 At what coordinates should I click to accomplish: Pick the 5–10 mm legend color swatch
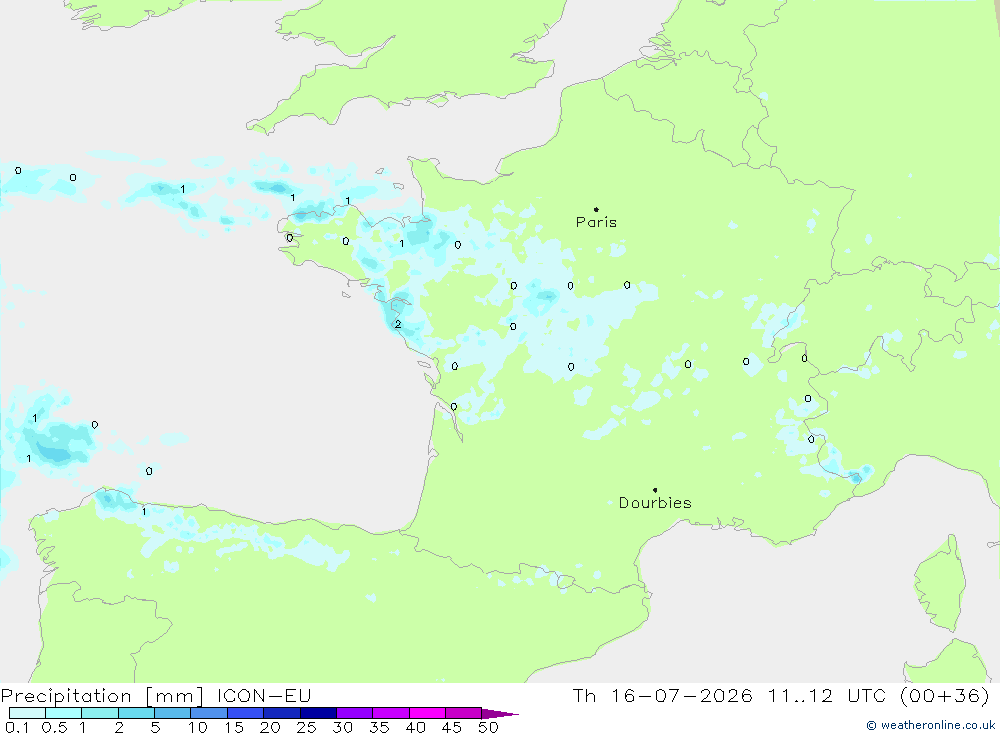tap(173, 713)
